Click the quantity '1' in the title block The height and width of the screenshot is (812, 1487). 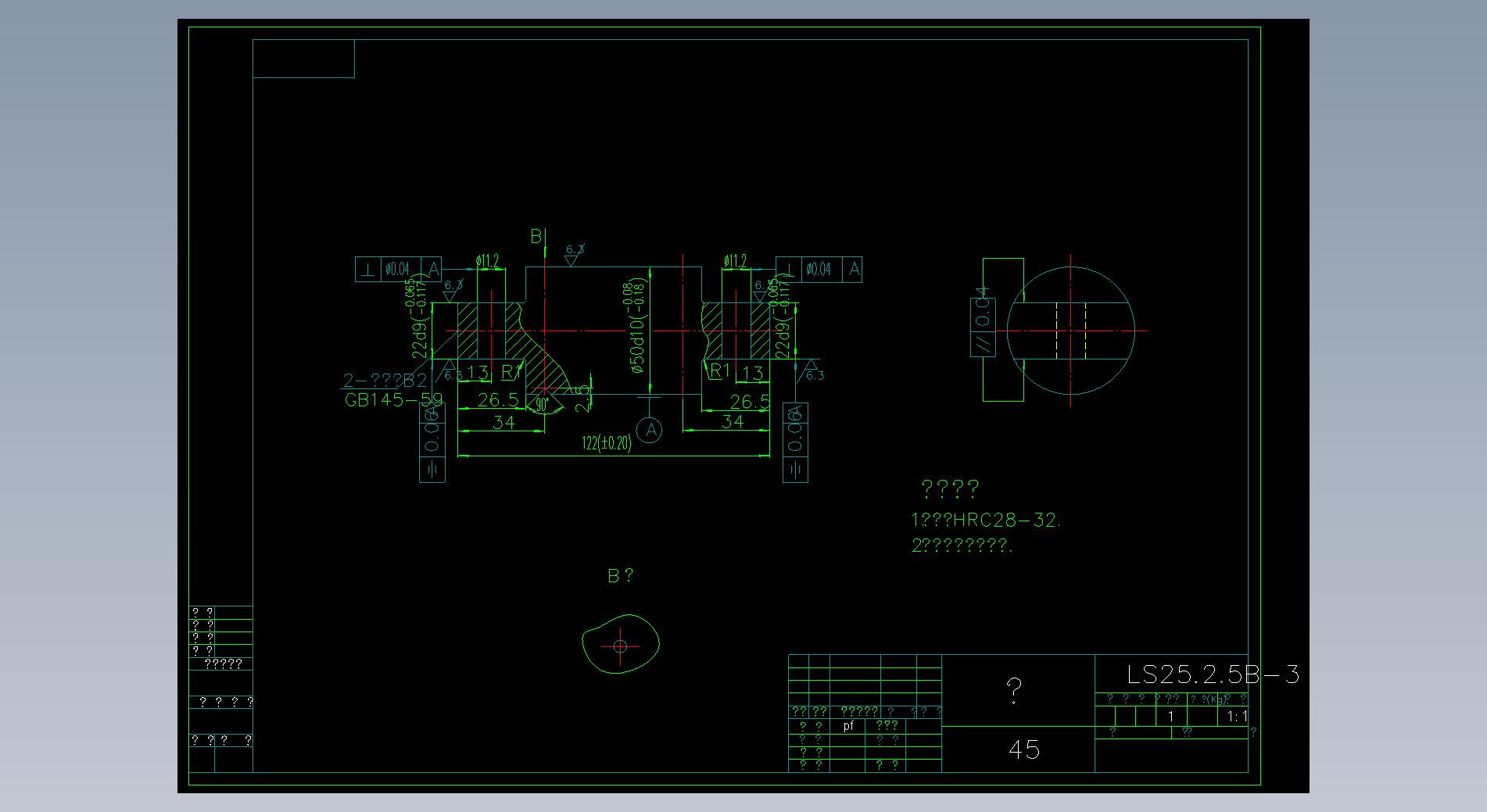1171,717
